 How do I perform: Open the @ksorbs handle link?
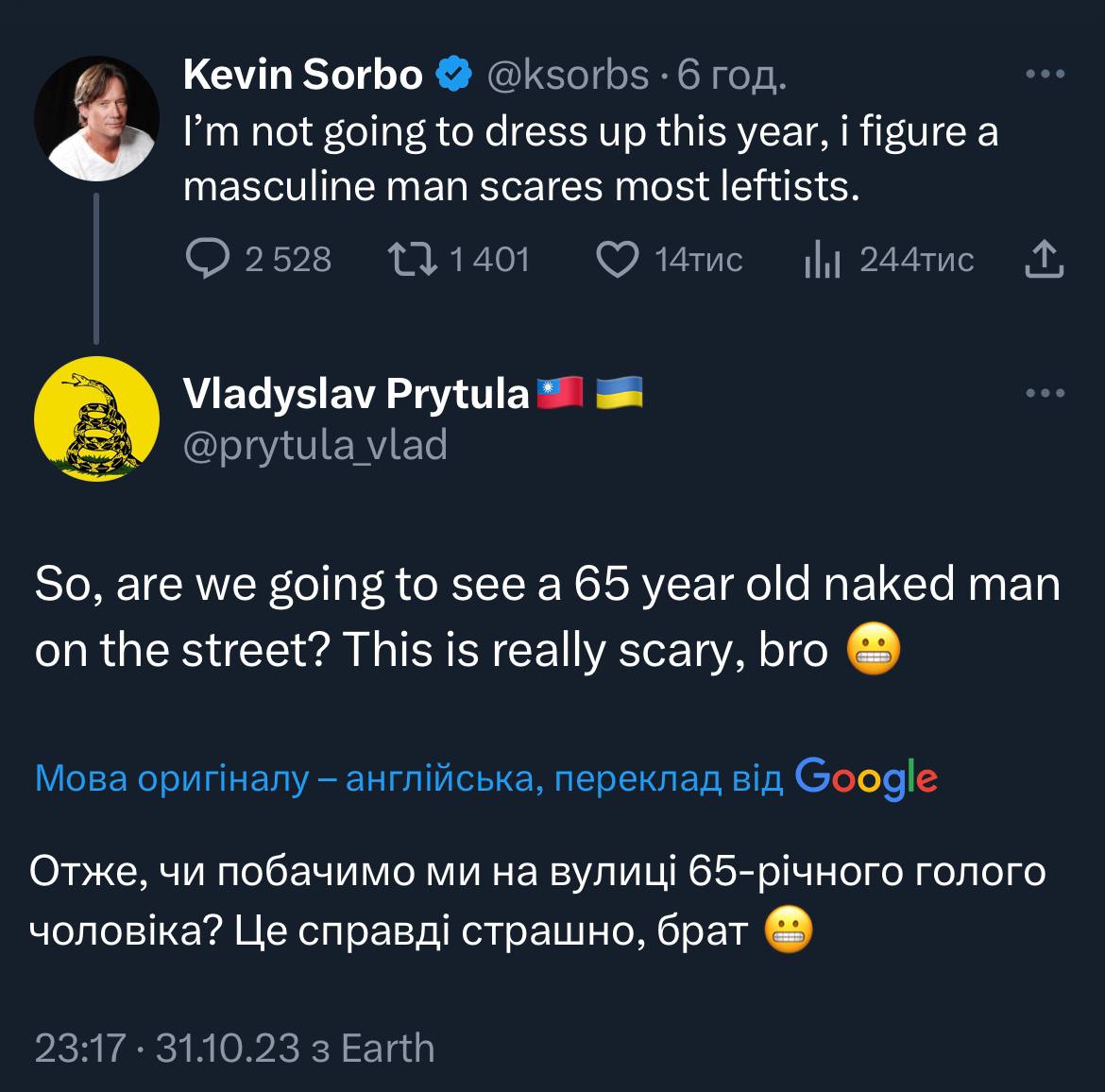pyautogui.click(x=567, y=75)
